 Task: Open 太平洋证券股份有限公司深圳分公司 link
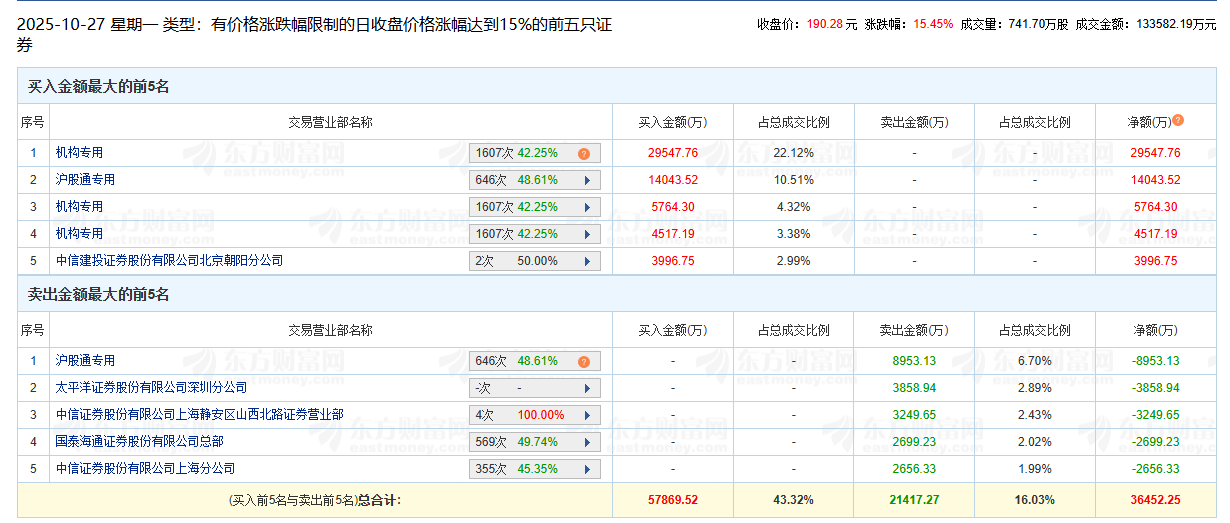[x=151, y=387]
